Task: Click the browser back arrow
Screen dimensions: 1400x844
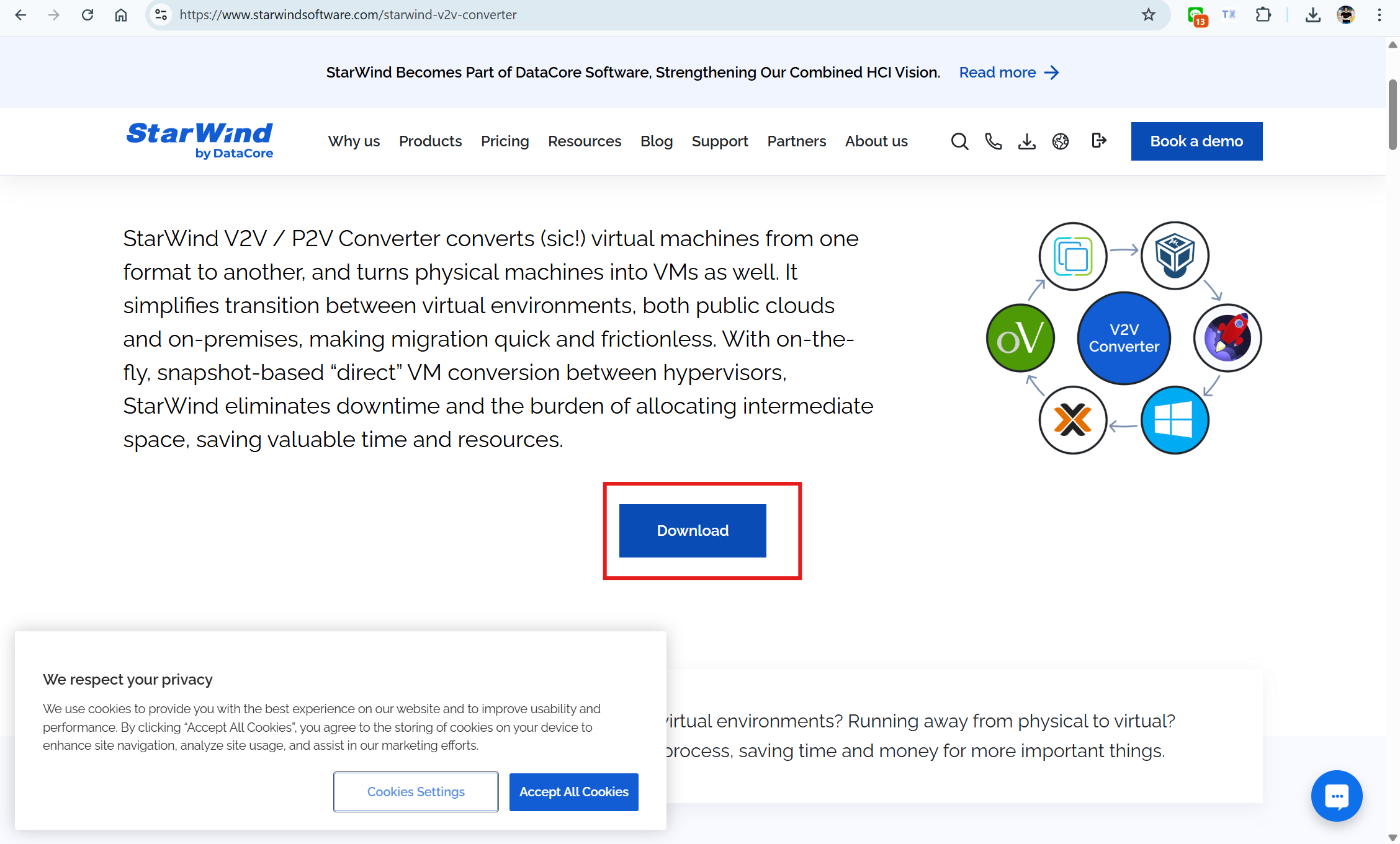Action: [x=20, y=15]
